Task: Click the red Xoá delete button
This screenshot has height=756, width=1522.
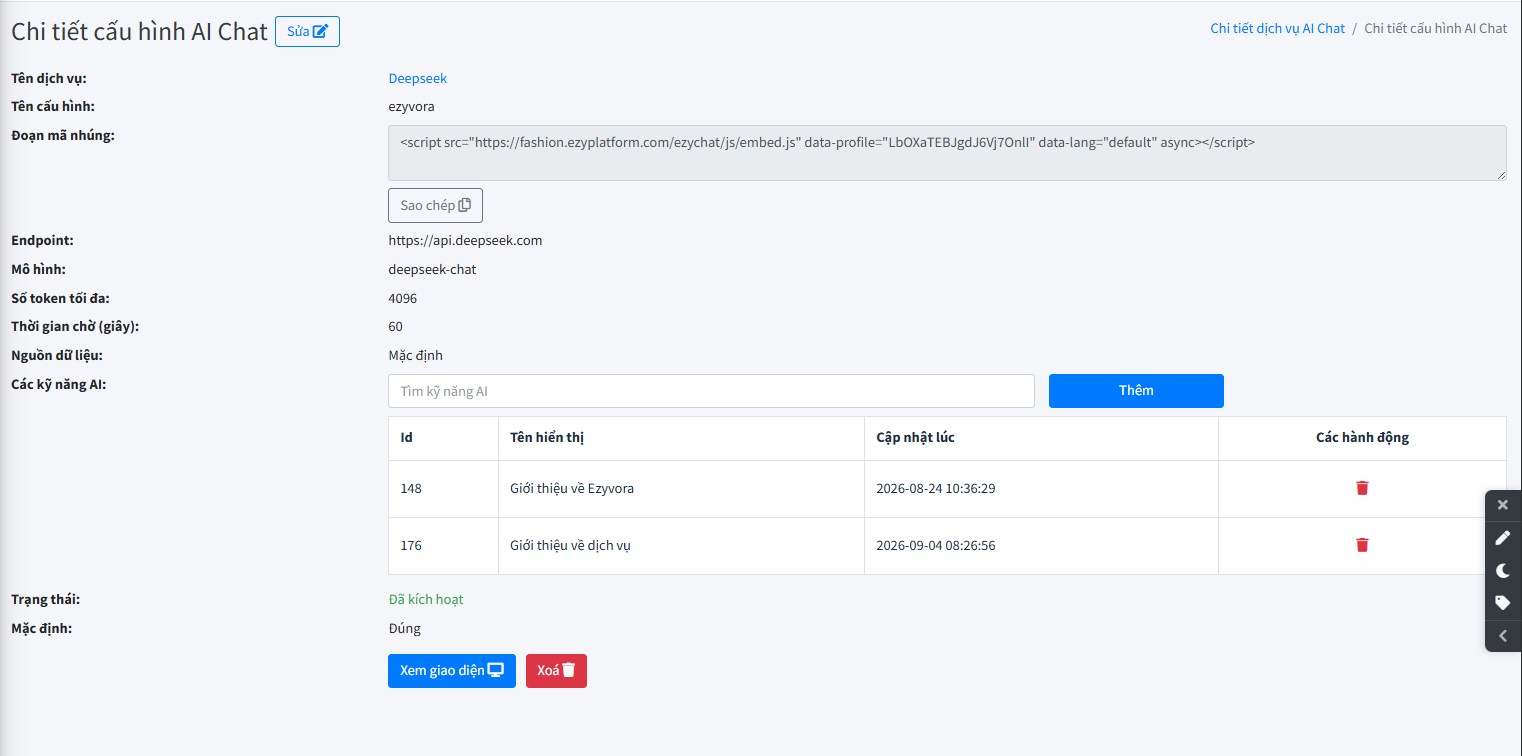Action: [x=556, y=671]
